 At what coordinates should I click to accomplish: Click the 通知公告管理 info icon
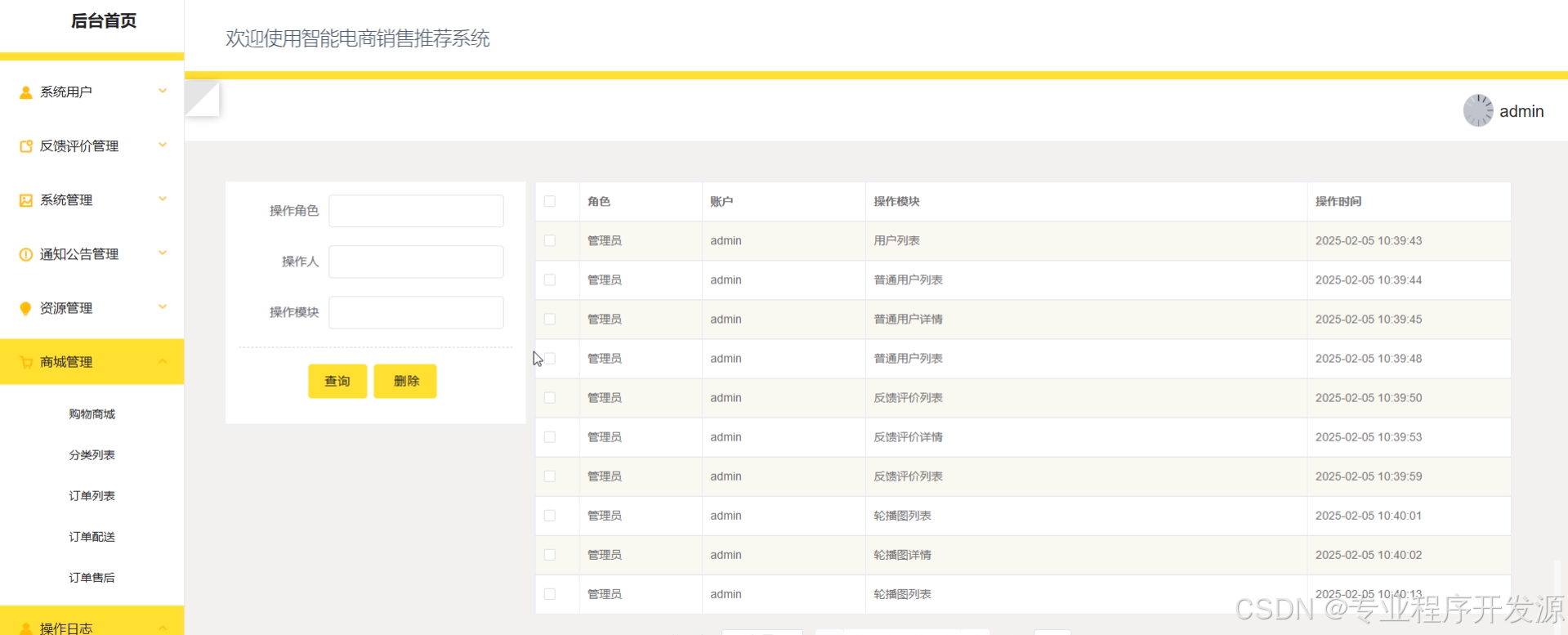click(x=26, y=254)
